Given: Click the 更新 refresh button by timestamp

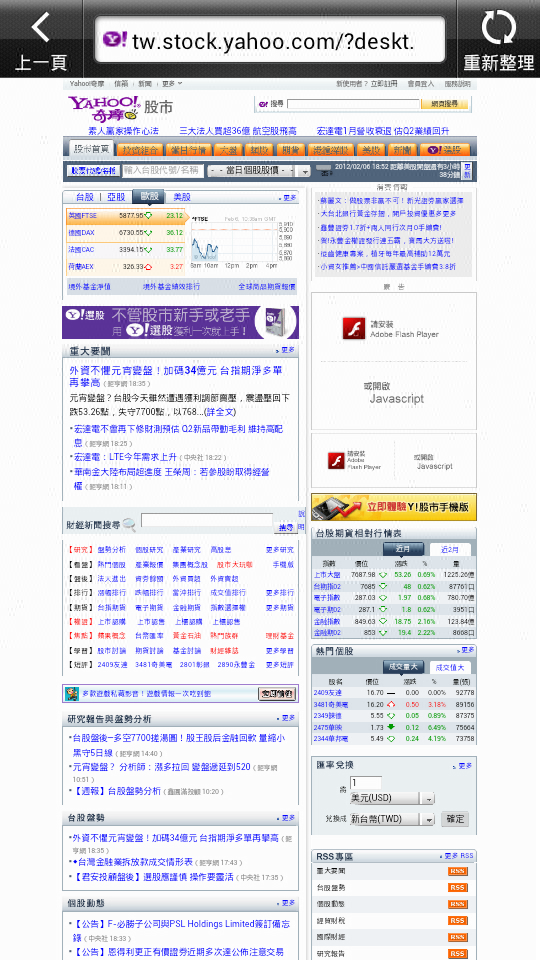Looking at the screenshot, I should coord(467,171).
